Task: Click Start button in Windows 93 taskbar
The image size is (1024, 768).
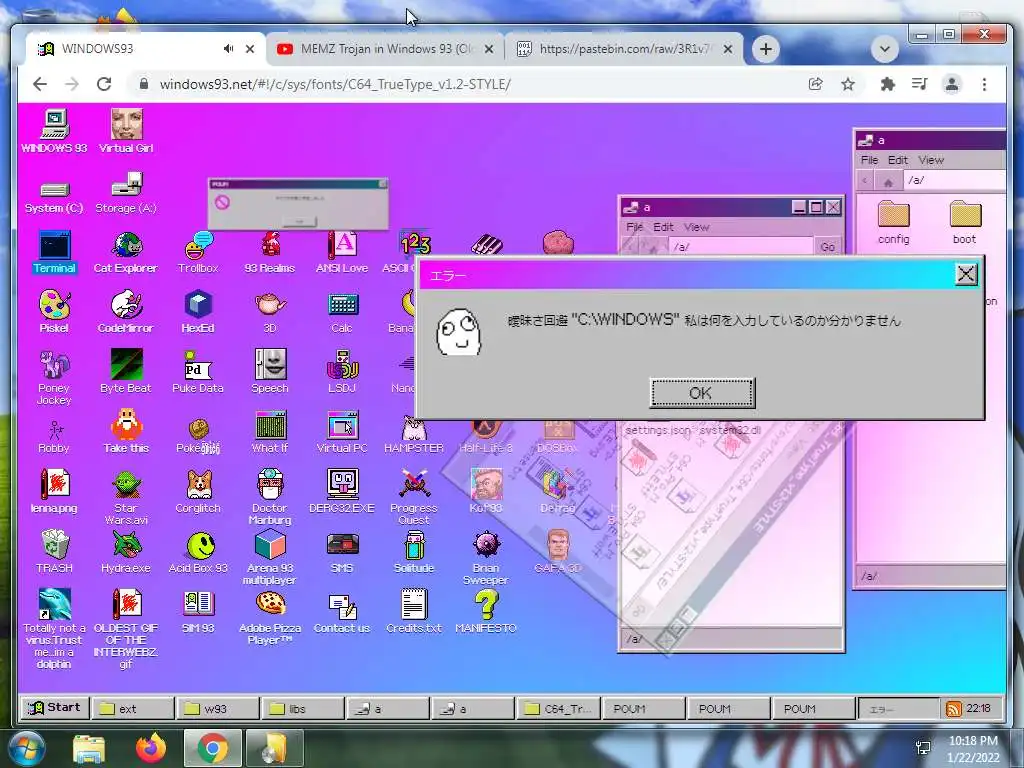Action: tap(55, 707)
